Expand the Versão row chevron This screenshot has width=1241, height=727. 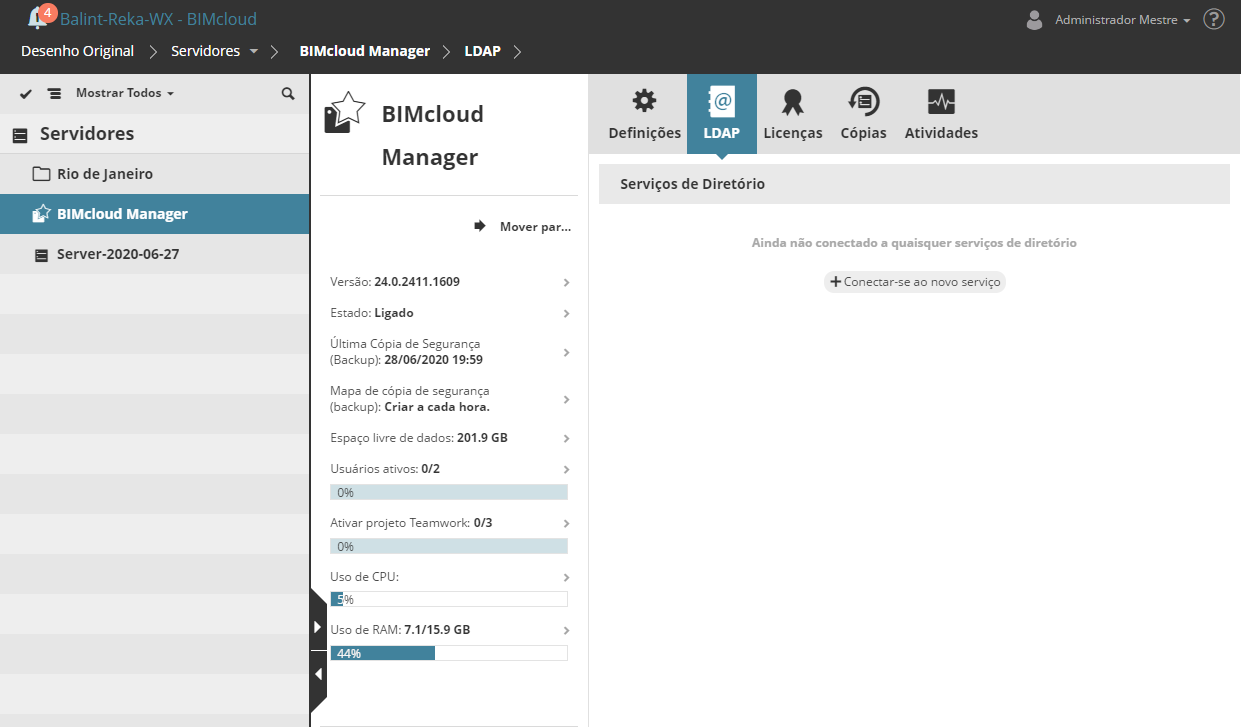coord(566,283)
